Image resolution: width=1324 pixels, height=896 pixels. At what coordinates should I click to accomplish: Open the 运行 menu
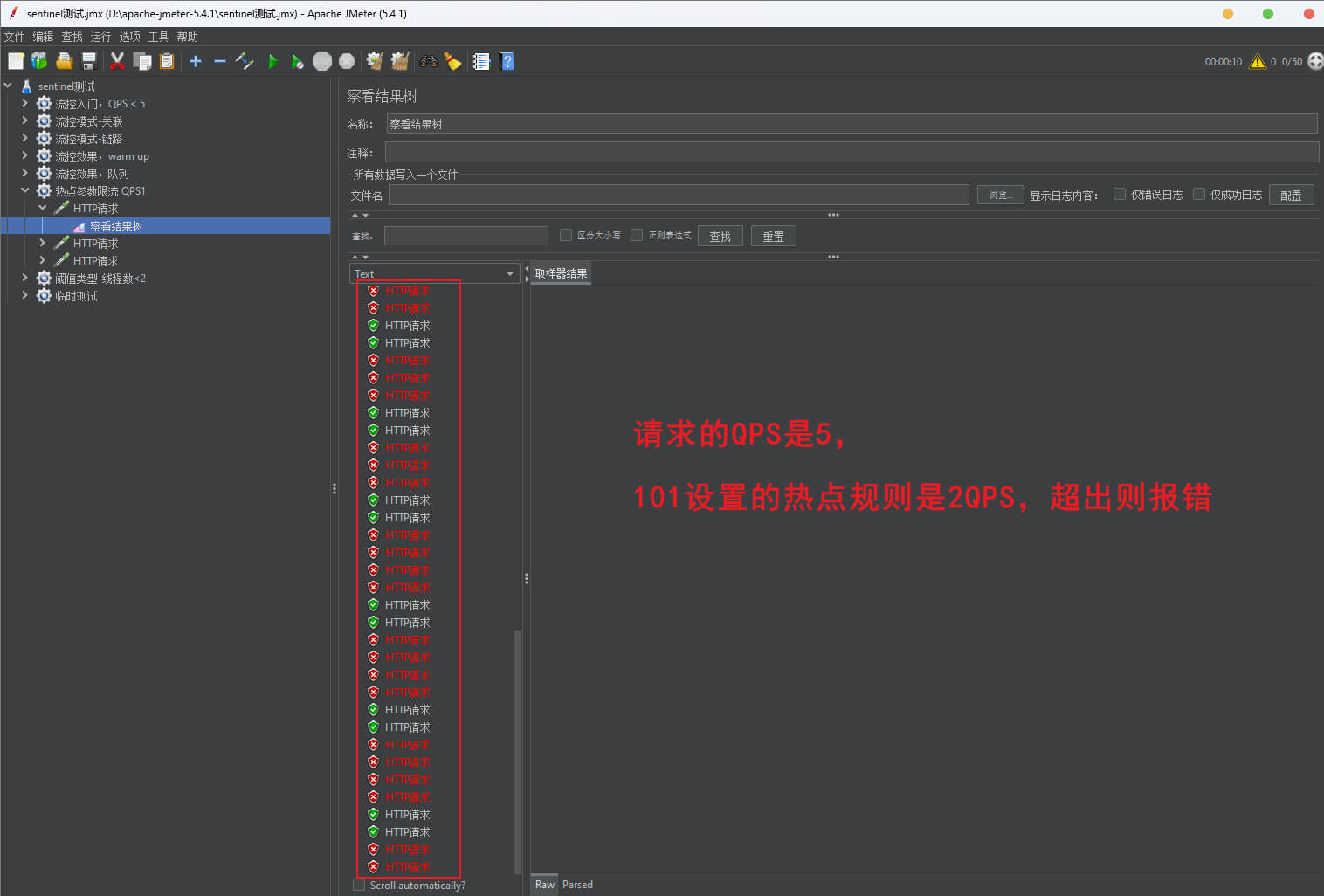click(101, 37)
